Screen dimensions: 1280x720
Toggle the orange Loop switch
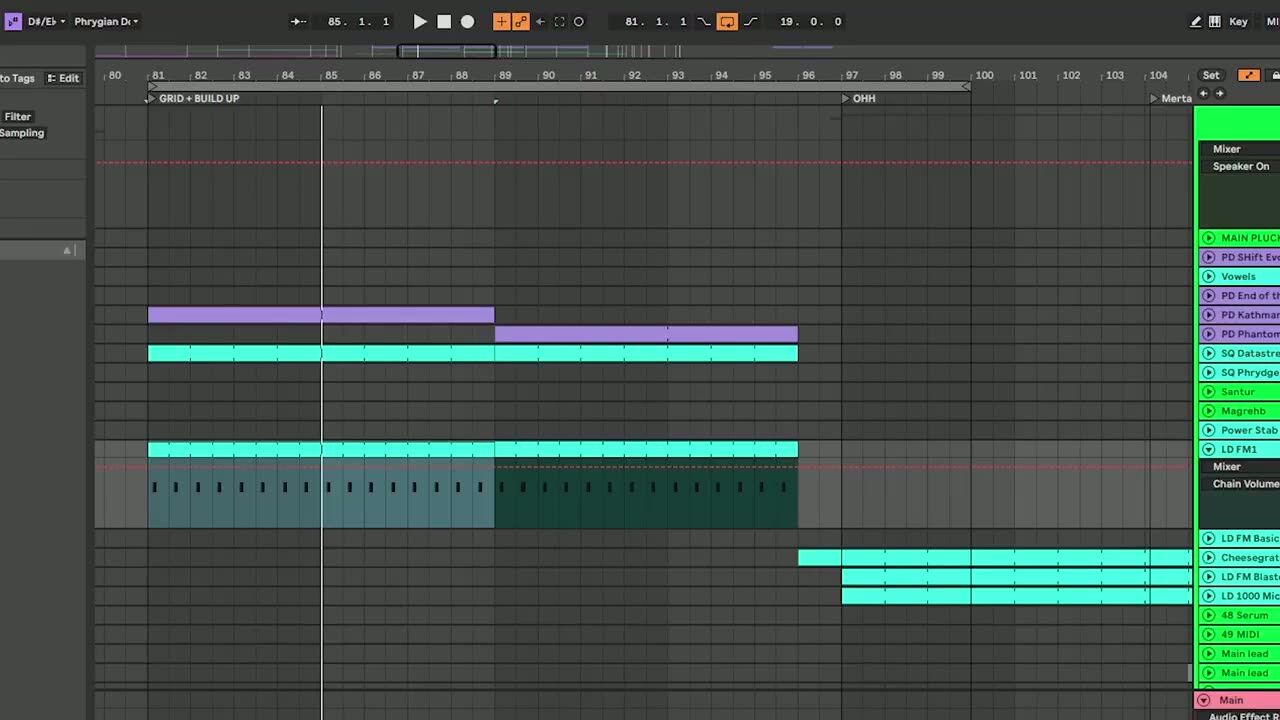pos(727,21)
